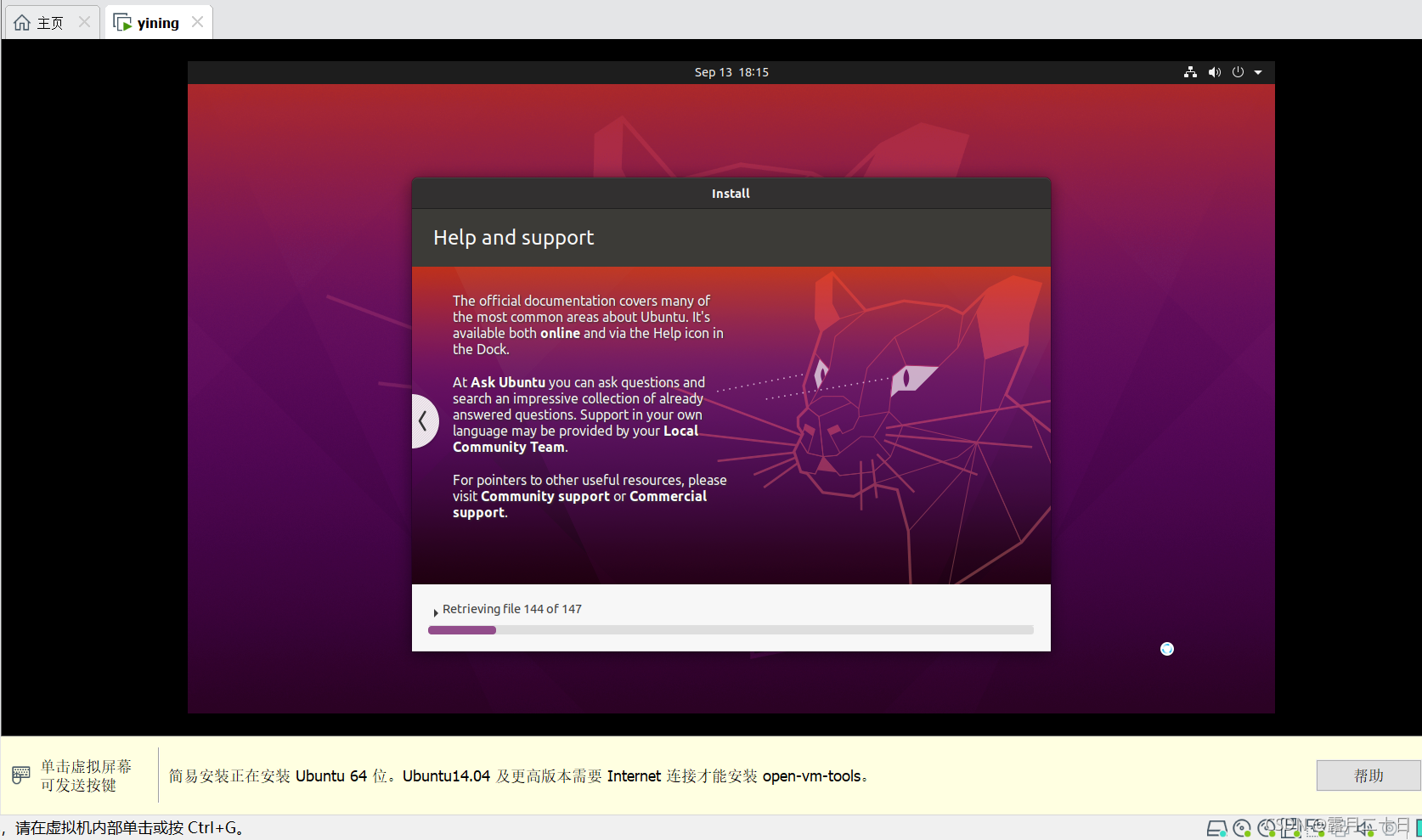Click the Ubuntu volume speaker icon
The height and width of the screenshot is (840, 1422).
click(1215, 72)
